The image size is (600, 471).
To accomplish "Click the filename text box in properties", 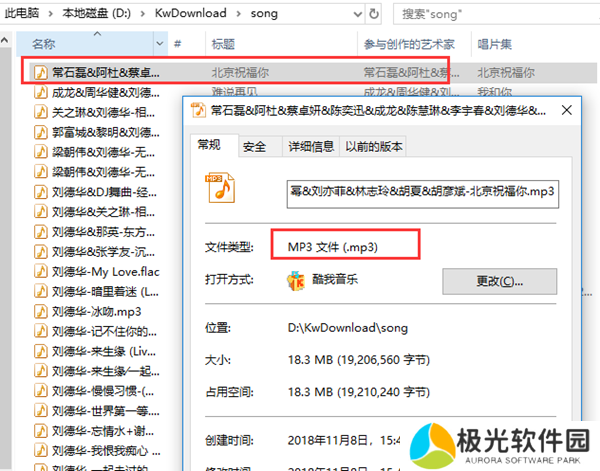I will pyautogui.click(x=421, y=191).
